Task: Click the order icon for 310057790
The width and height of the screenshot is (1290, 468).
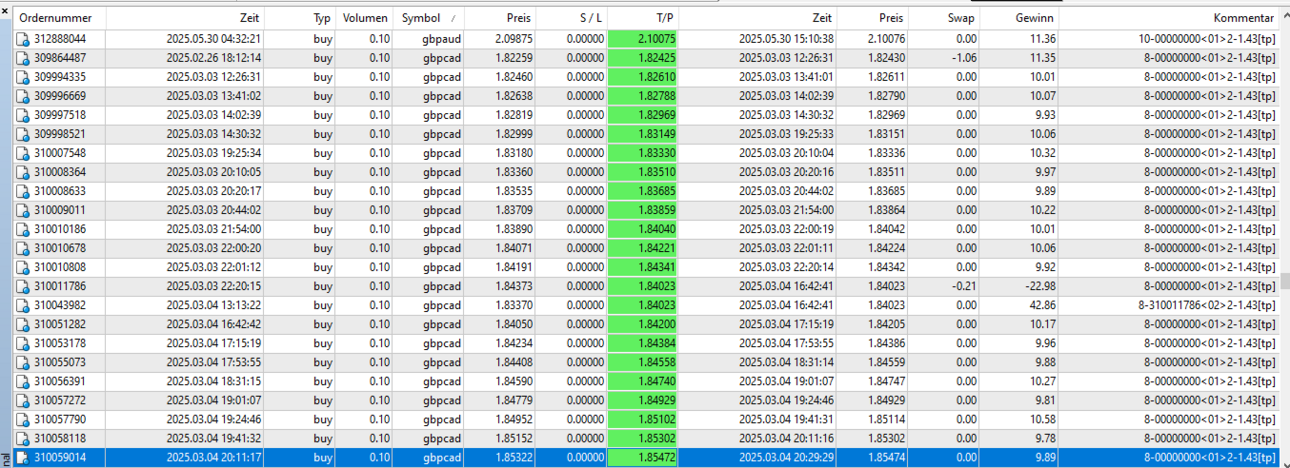Action: (24, 419)
